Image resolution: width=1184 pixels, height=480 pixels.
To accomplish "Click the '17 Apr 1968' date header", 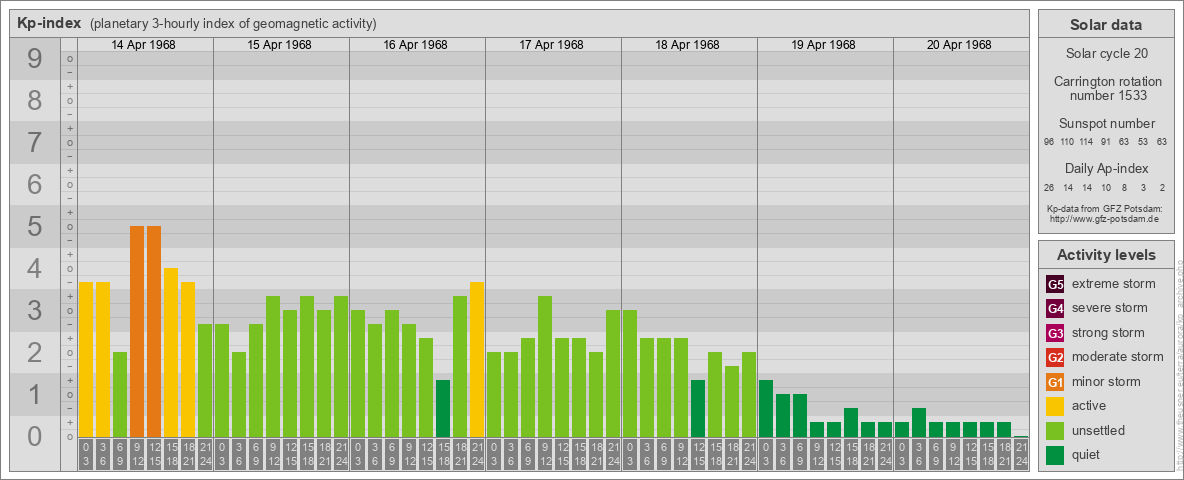I will pyautogui.click(x=551, y=45).
